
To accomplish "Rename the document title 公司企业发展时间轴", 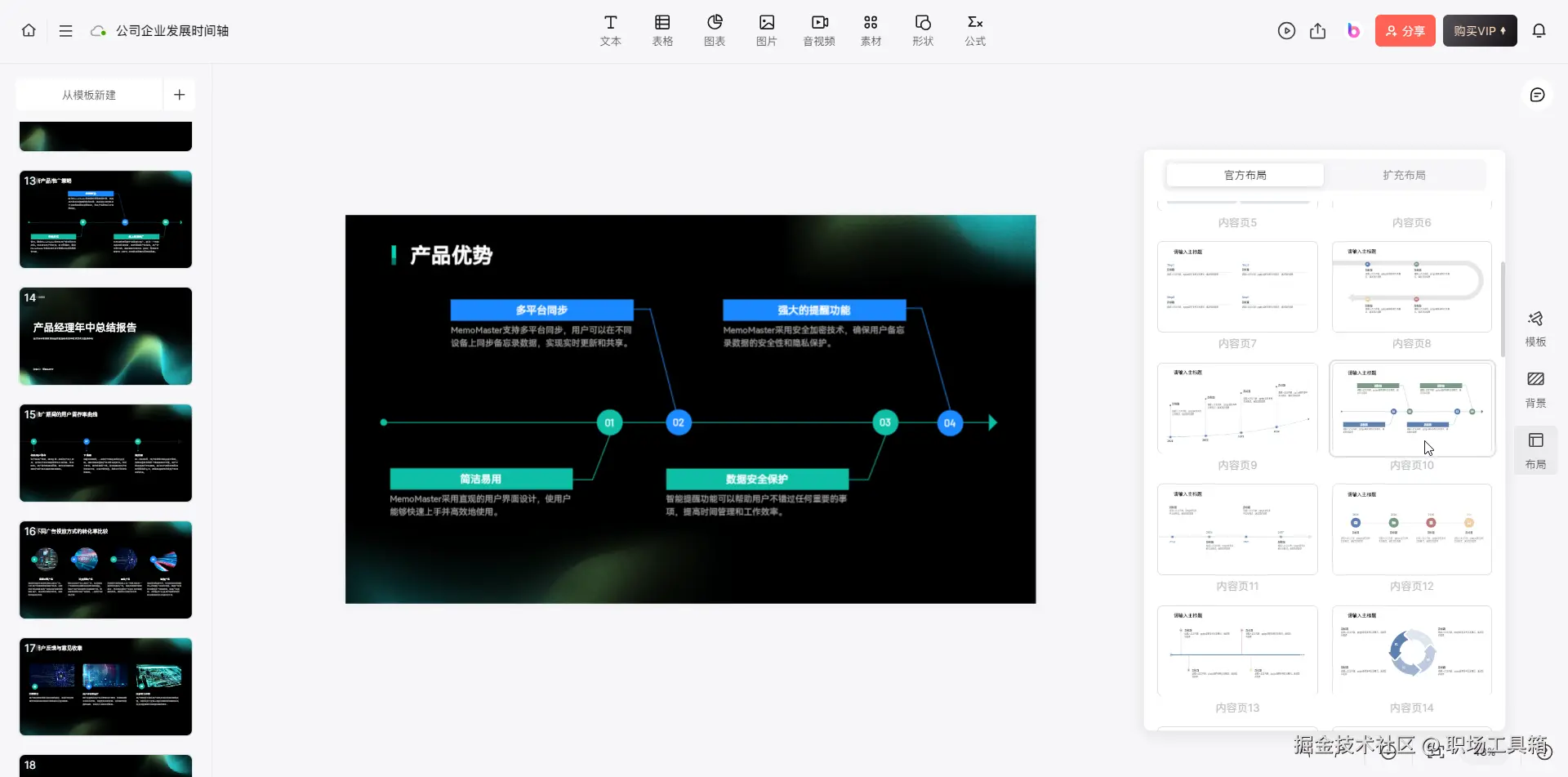I will point(172,31).
